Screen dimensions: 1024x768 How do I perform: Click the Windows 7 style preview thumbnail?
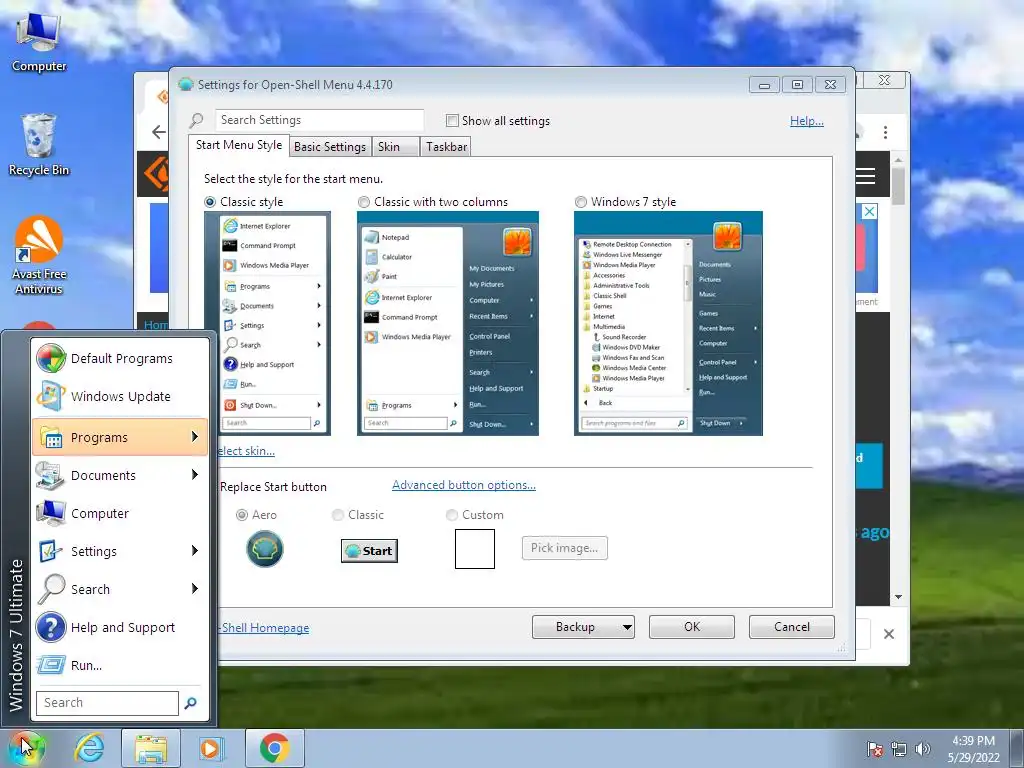coord(668,323)
